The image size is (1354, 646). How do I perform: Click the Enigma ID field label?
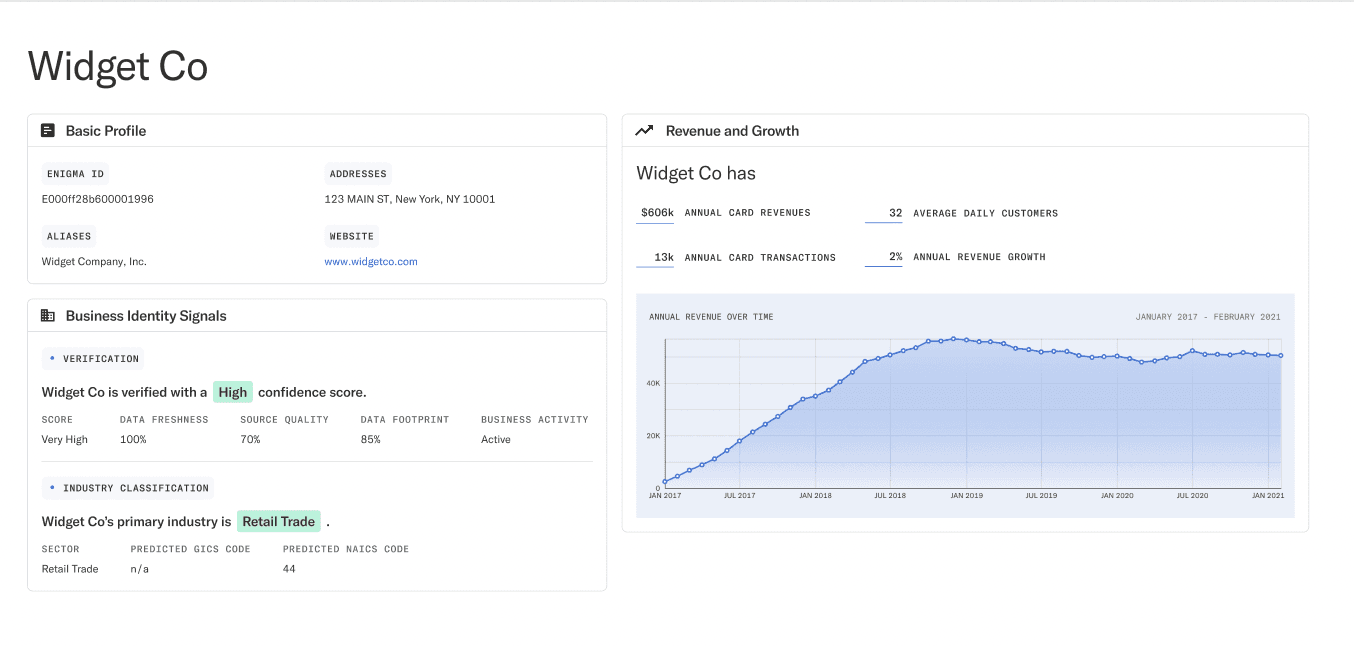pos(75,174)
